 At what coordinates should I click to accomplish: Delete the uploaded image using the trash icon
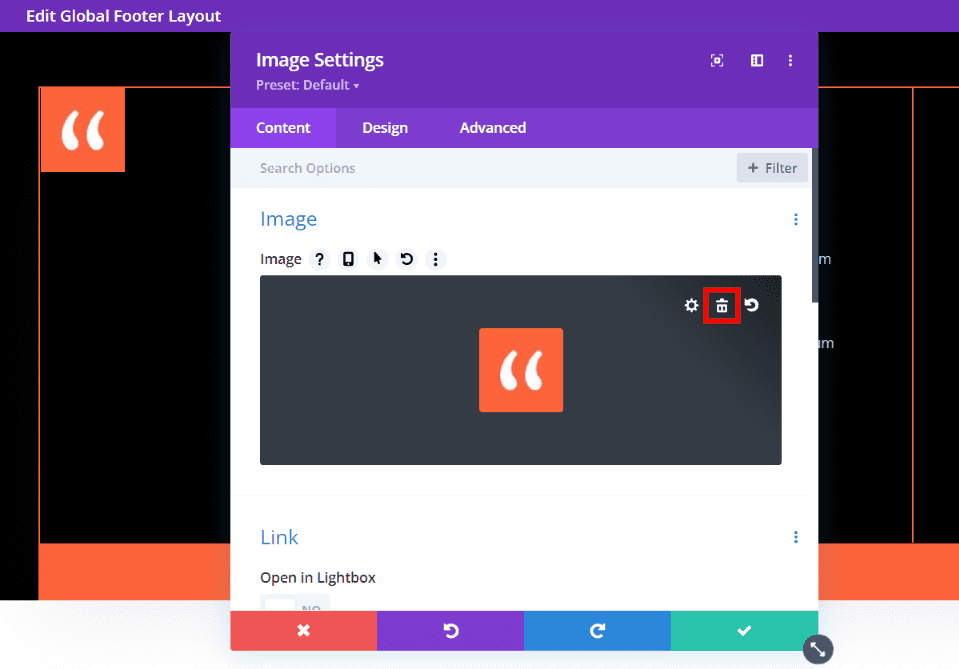pos(722,306)
